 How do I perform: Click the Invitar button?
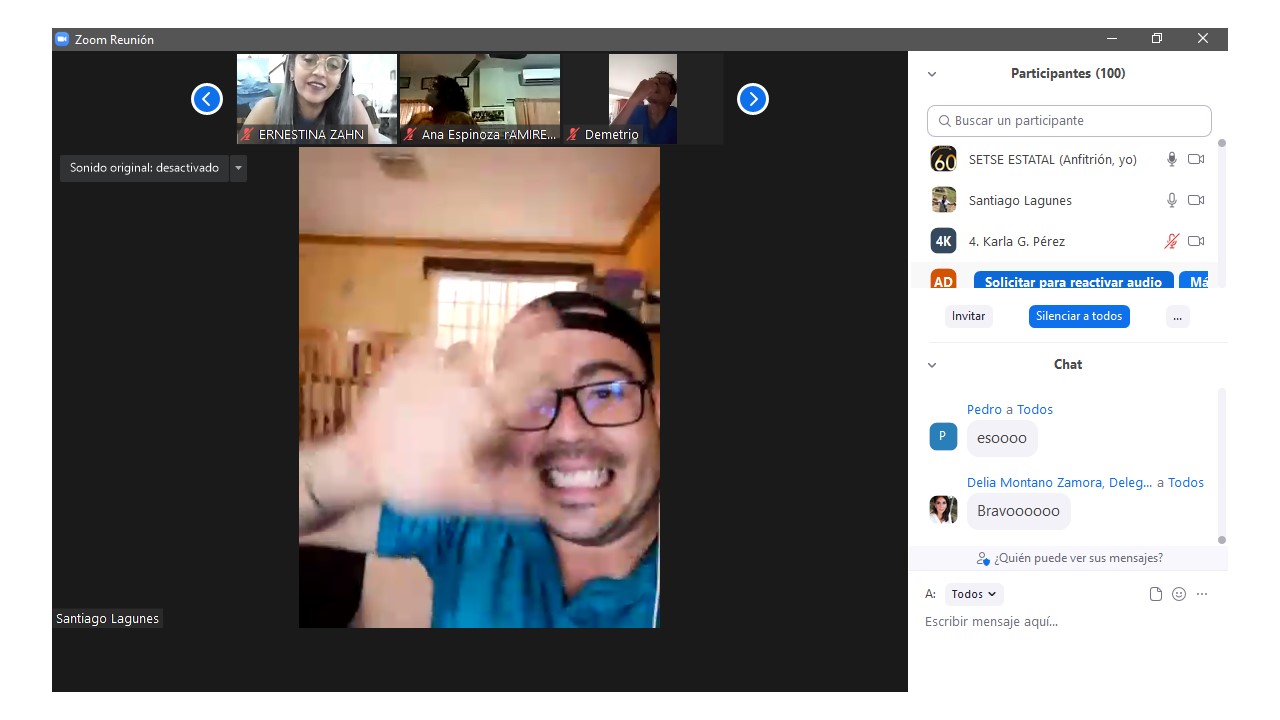pyautogui.click(x=968, y=316)
